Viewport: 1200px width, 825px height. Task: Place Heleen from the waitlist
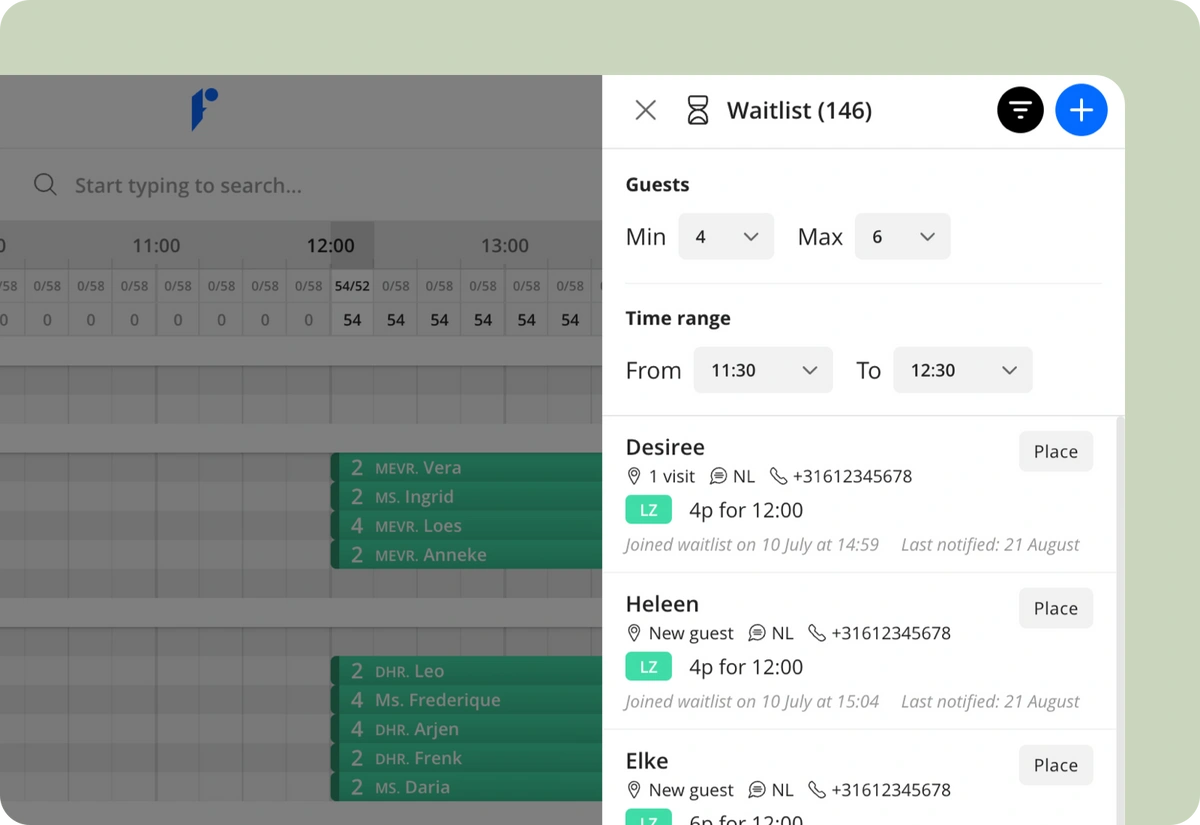point(1056,609)
